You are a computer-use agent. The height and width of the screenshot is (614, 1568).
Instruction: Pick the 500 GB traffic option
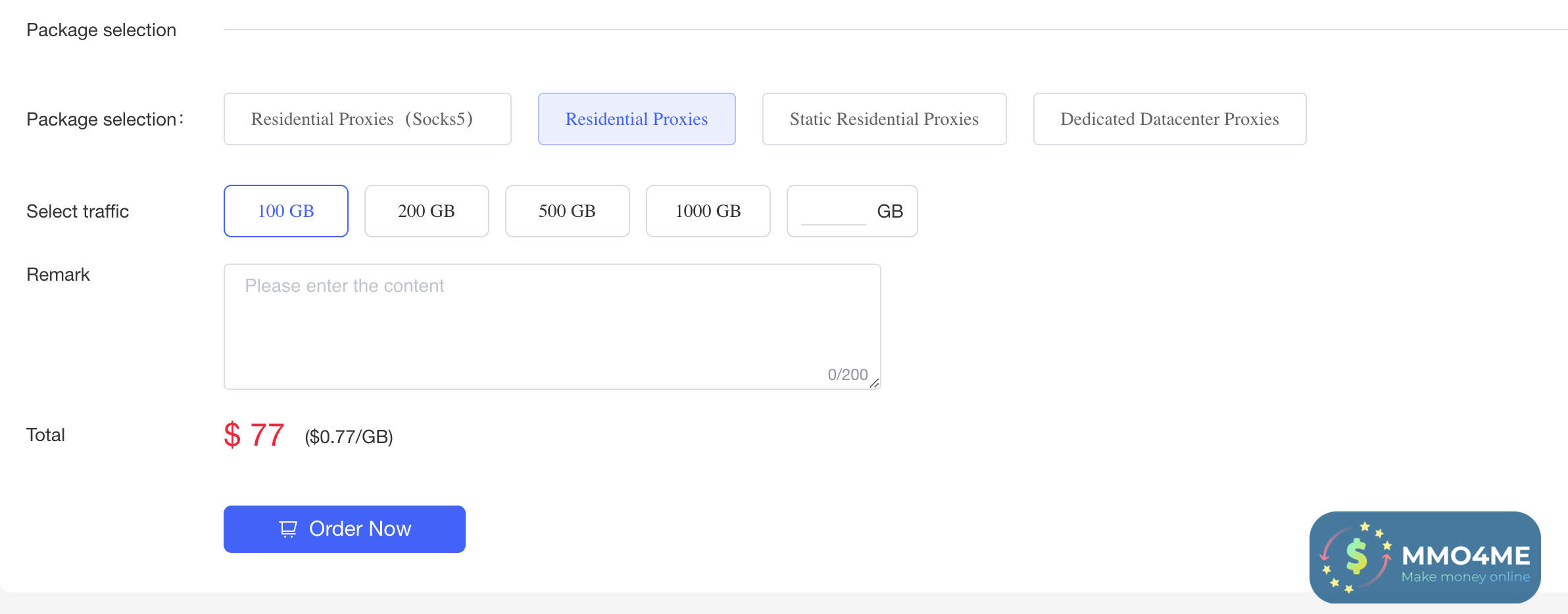pos(567,211)
